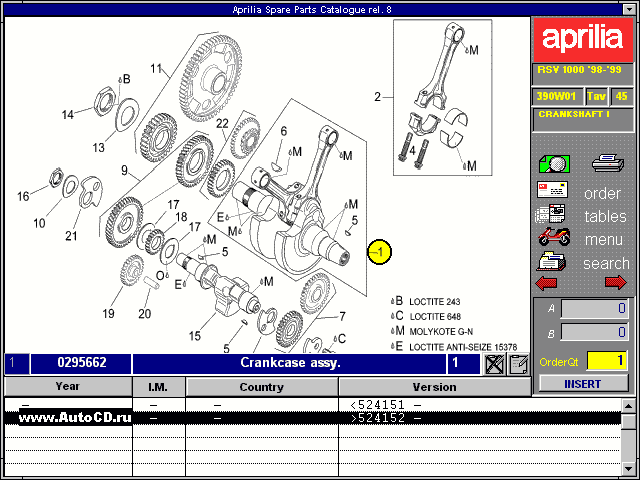Click the B value field

click(x=594, y=332)
